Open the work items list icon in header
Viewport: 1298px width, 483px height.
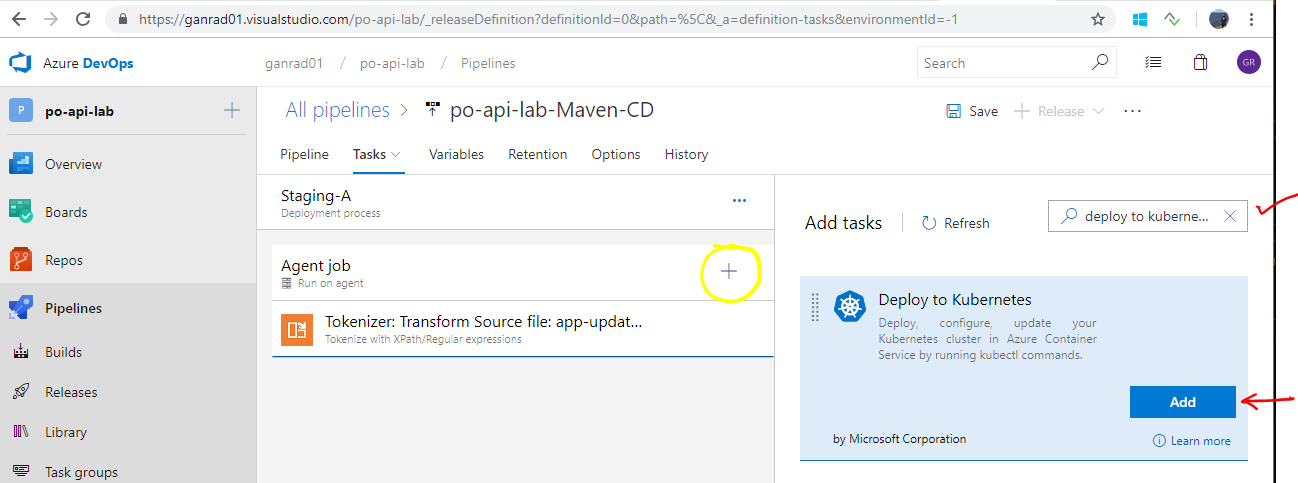[1153, 62]
